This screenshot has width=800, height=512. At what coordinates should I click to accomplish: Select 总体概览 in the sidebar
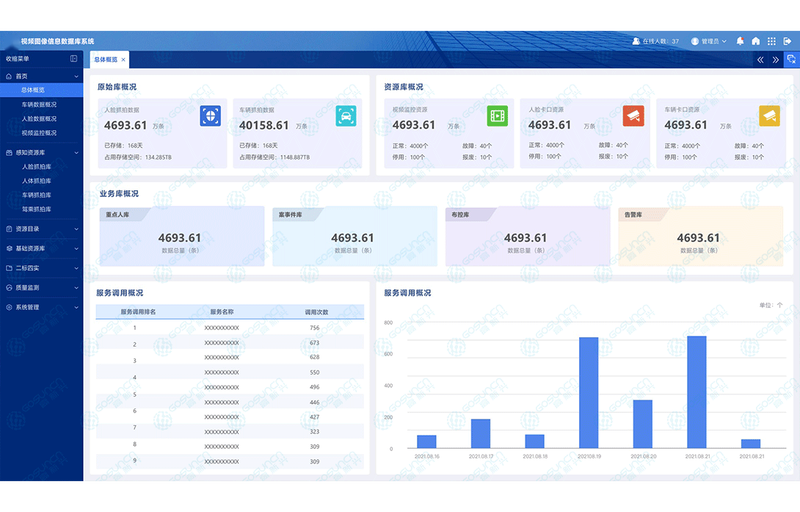tap(41, 90)
